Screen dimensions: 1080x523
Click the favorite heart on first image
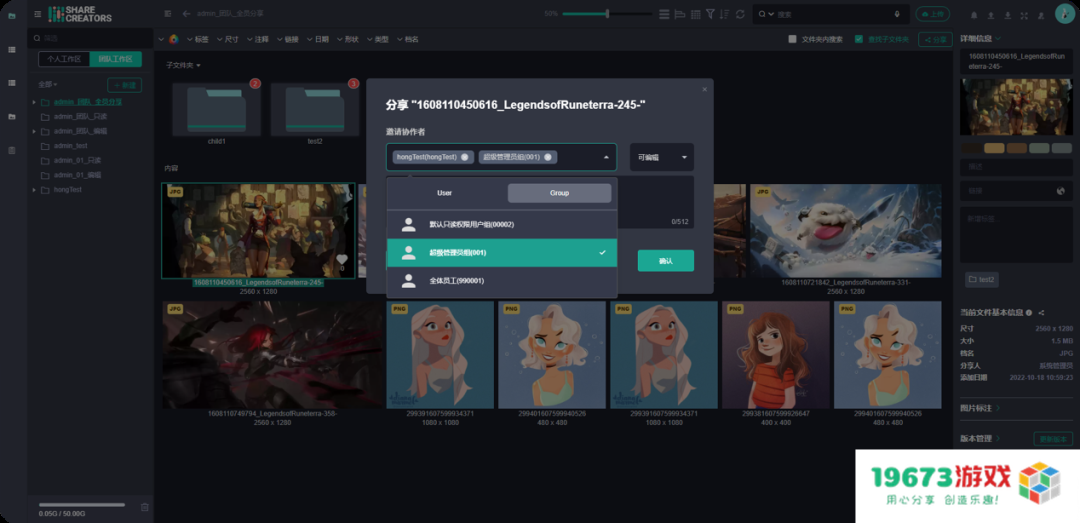[342, 260]
